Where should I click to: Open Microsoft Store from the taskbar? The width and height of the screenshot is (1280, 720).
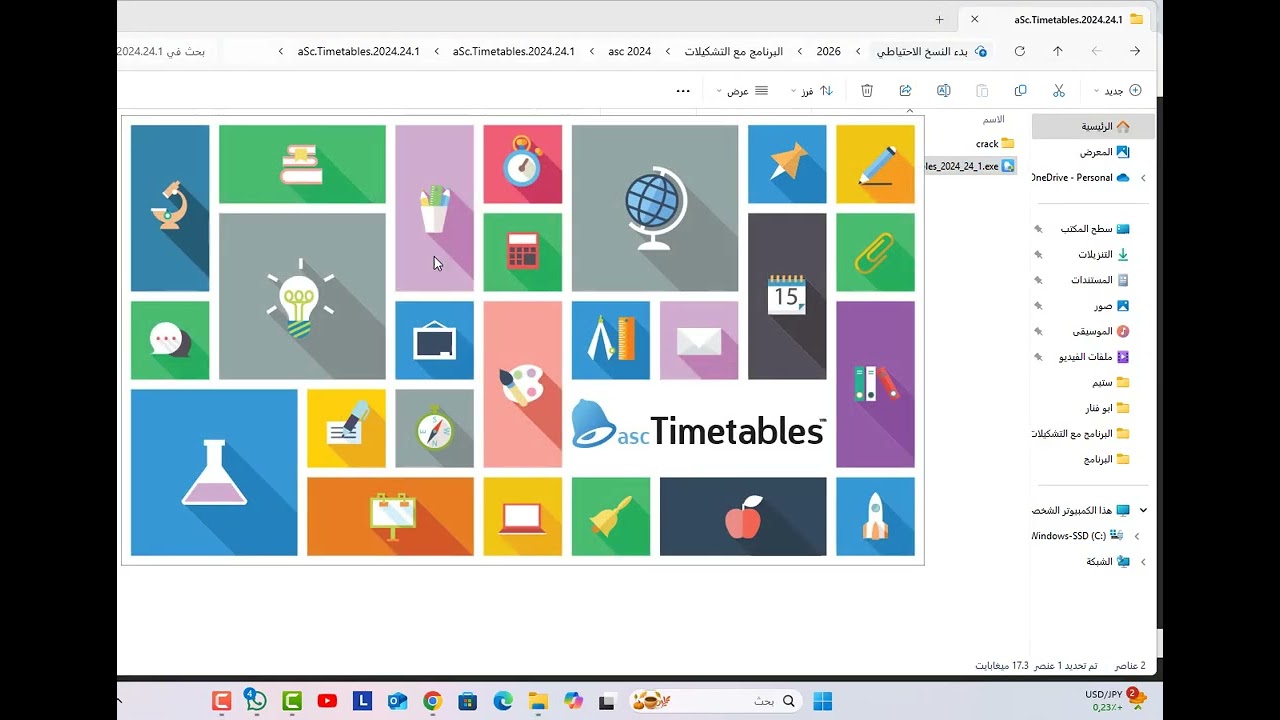(467, 701)
